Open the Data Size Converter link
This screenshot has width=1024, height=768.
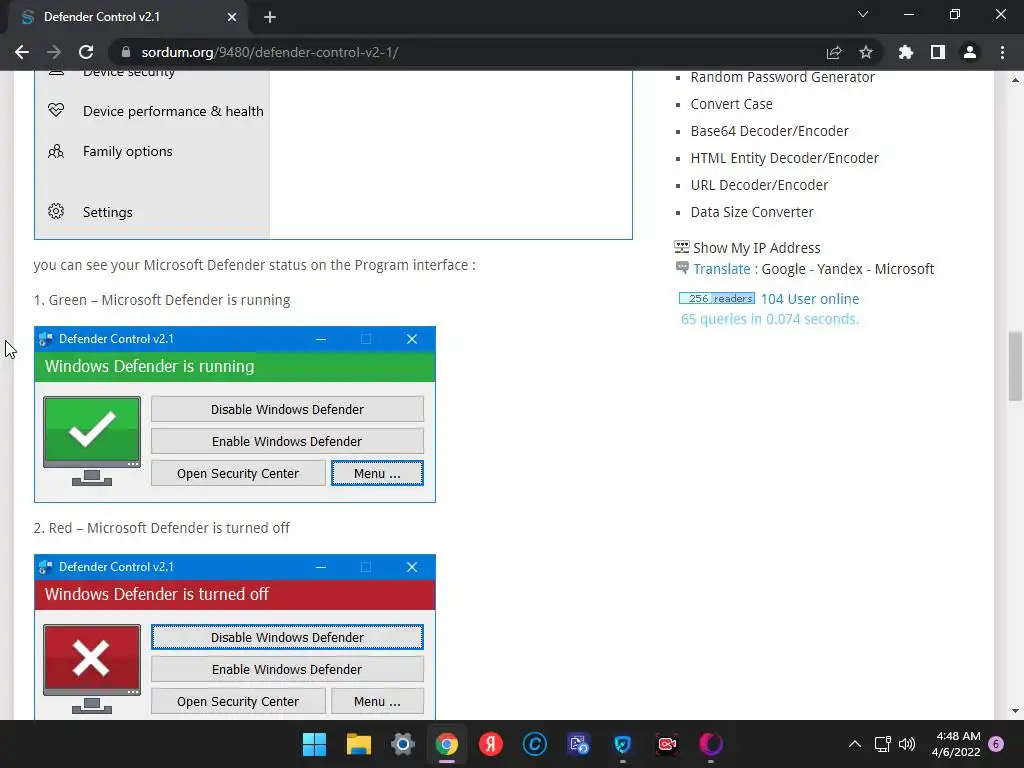pos(752,212)
